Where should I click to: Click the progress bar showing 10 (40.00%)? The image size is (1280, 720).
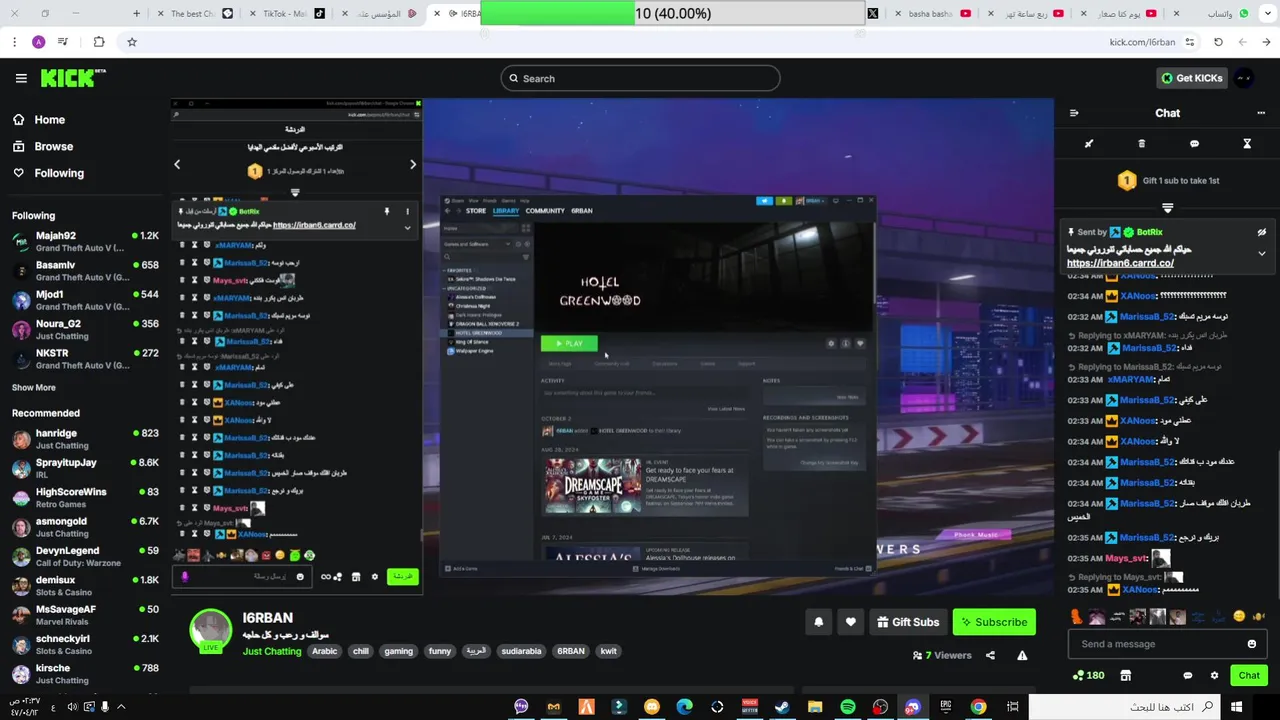click(672, 13)
